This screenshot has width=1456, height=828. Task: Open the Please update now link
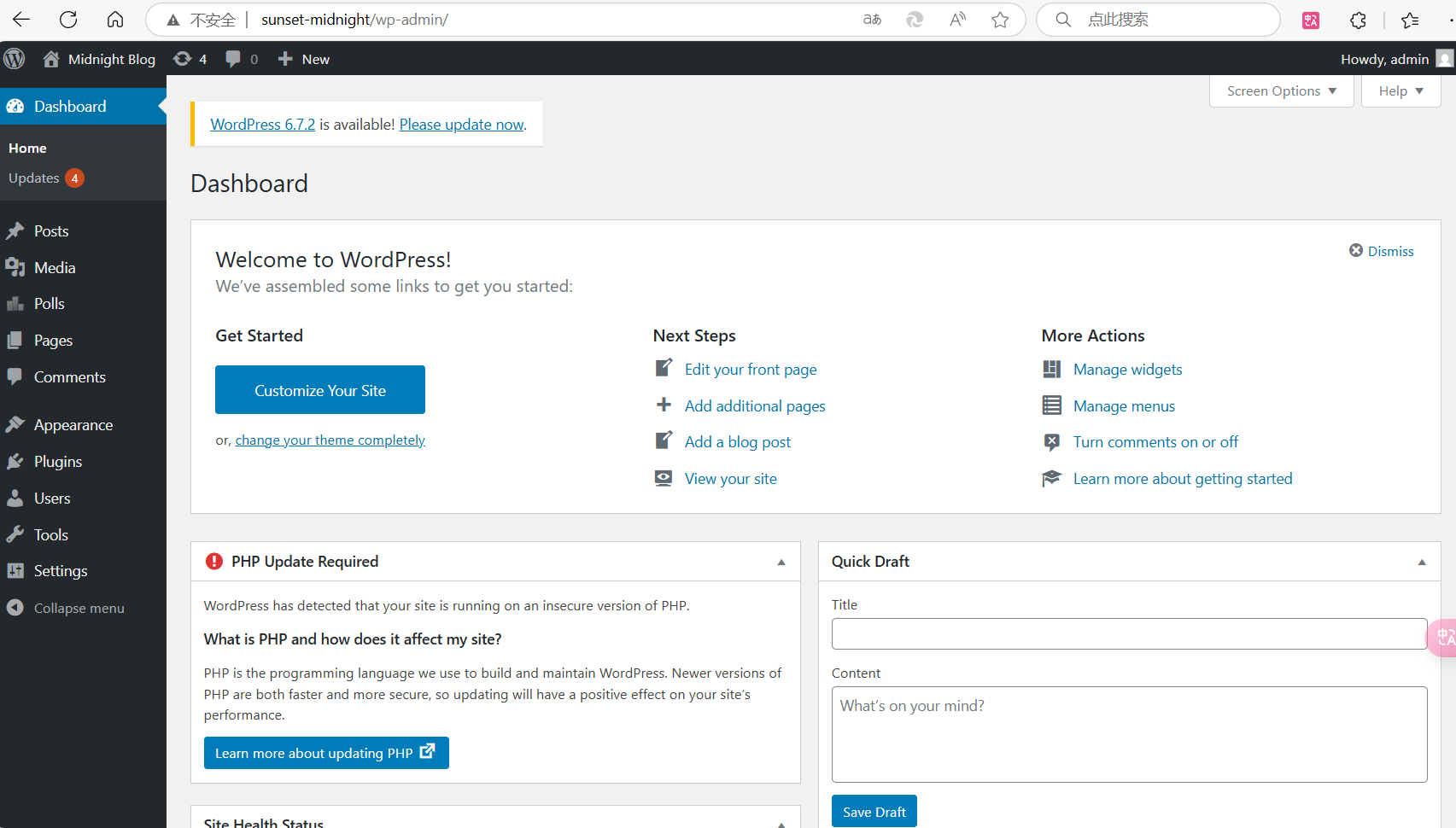(461, 125)
